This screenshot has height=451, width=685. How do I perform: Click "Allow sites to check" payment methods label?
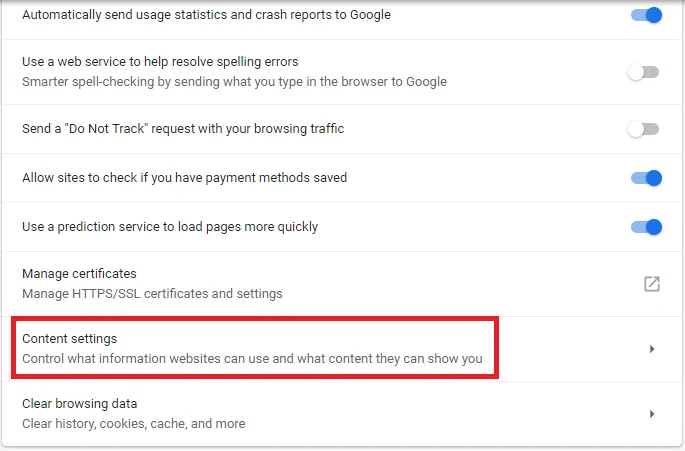click(184, 178)
